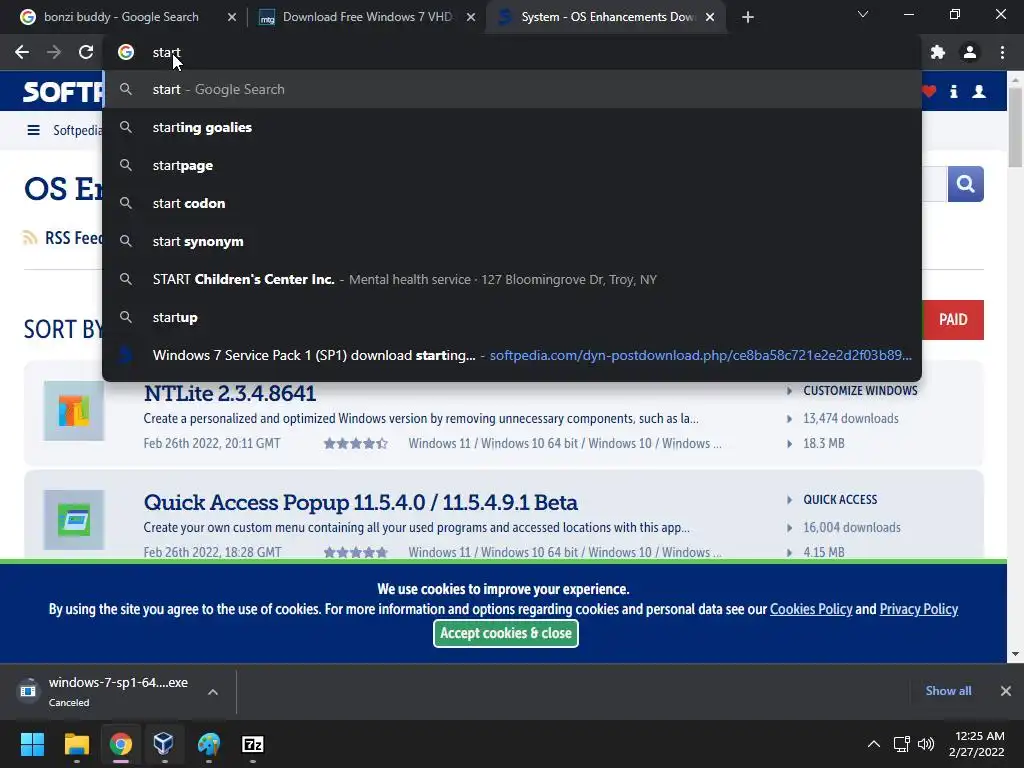
Task: Choose the 'startpage' suggestion
Action: (512, 165)
